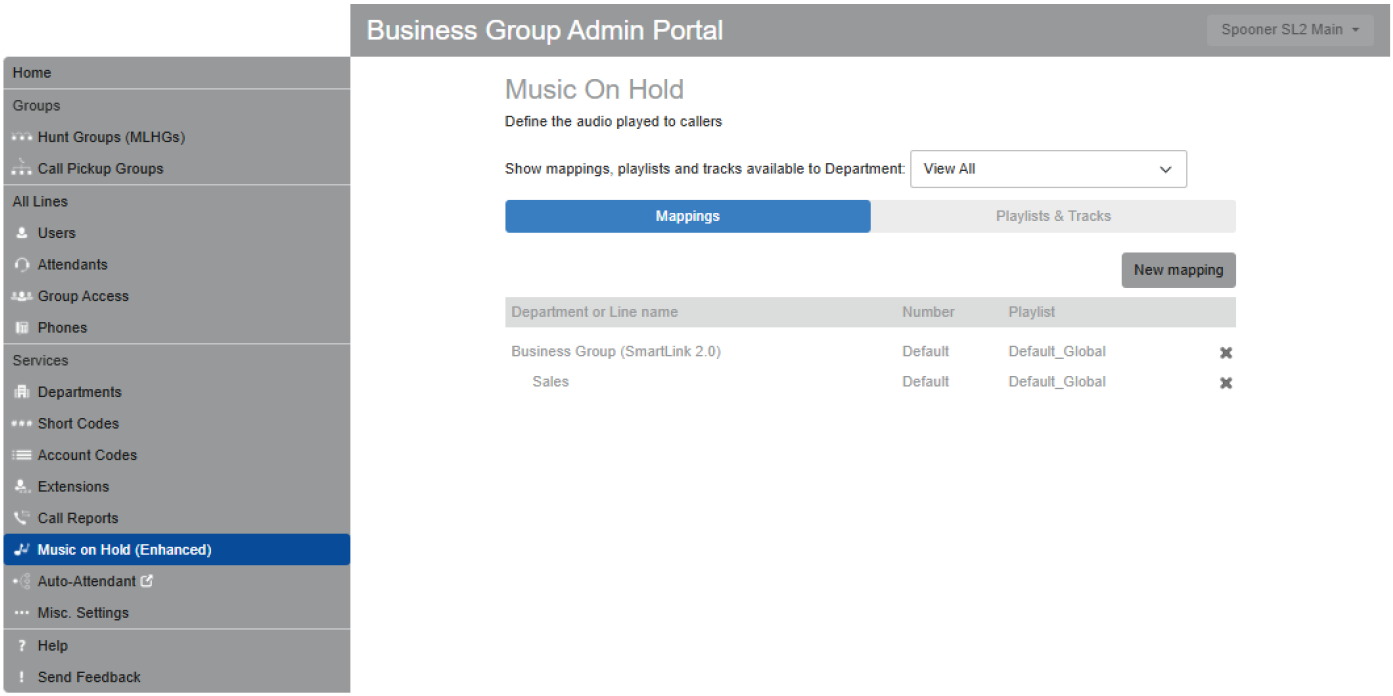Open the View All combo box chevron
Screen dimensions: 1393x696
click(1165, 169)
